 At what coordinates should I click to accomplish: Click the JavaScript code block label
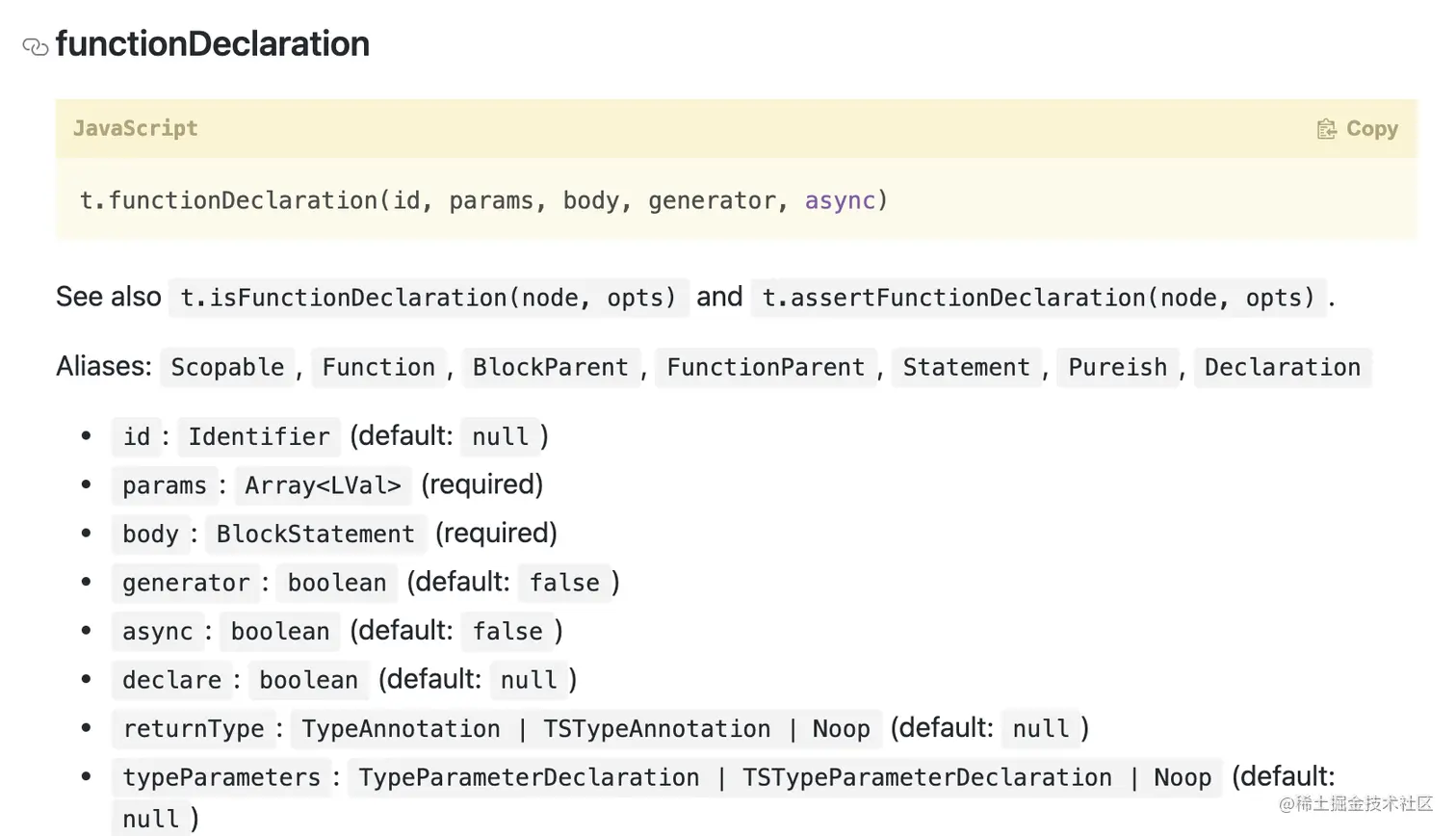136,129
